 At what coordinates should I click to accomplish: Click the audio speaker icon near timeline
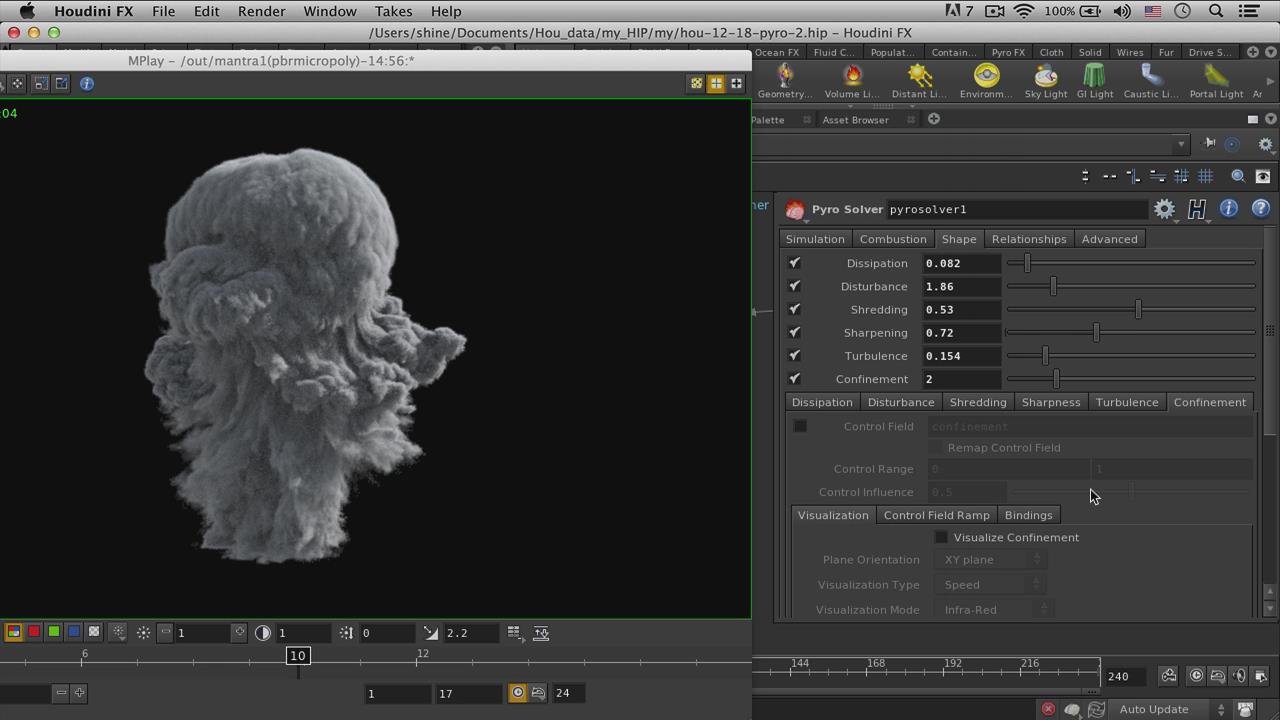[1240, 676]
